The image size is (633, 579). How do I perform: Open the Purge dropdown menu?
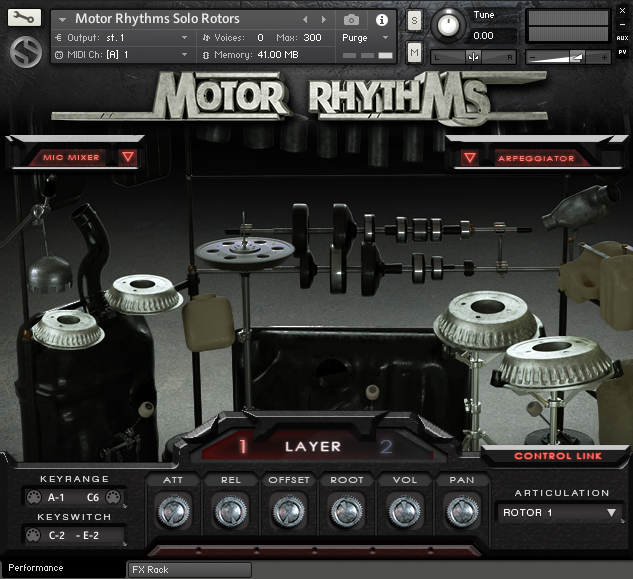(386, 38)
